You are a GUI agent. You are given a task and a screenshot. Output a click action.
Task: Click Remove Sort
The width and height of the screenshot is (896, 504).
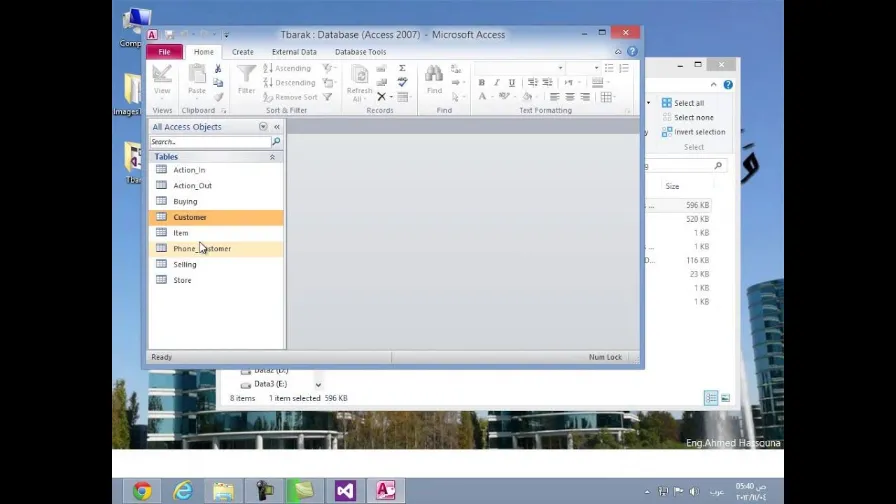click(290, 97)
